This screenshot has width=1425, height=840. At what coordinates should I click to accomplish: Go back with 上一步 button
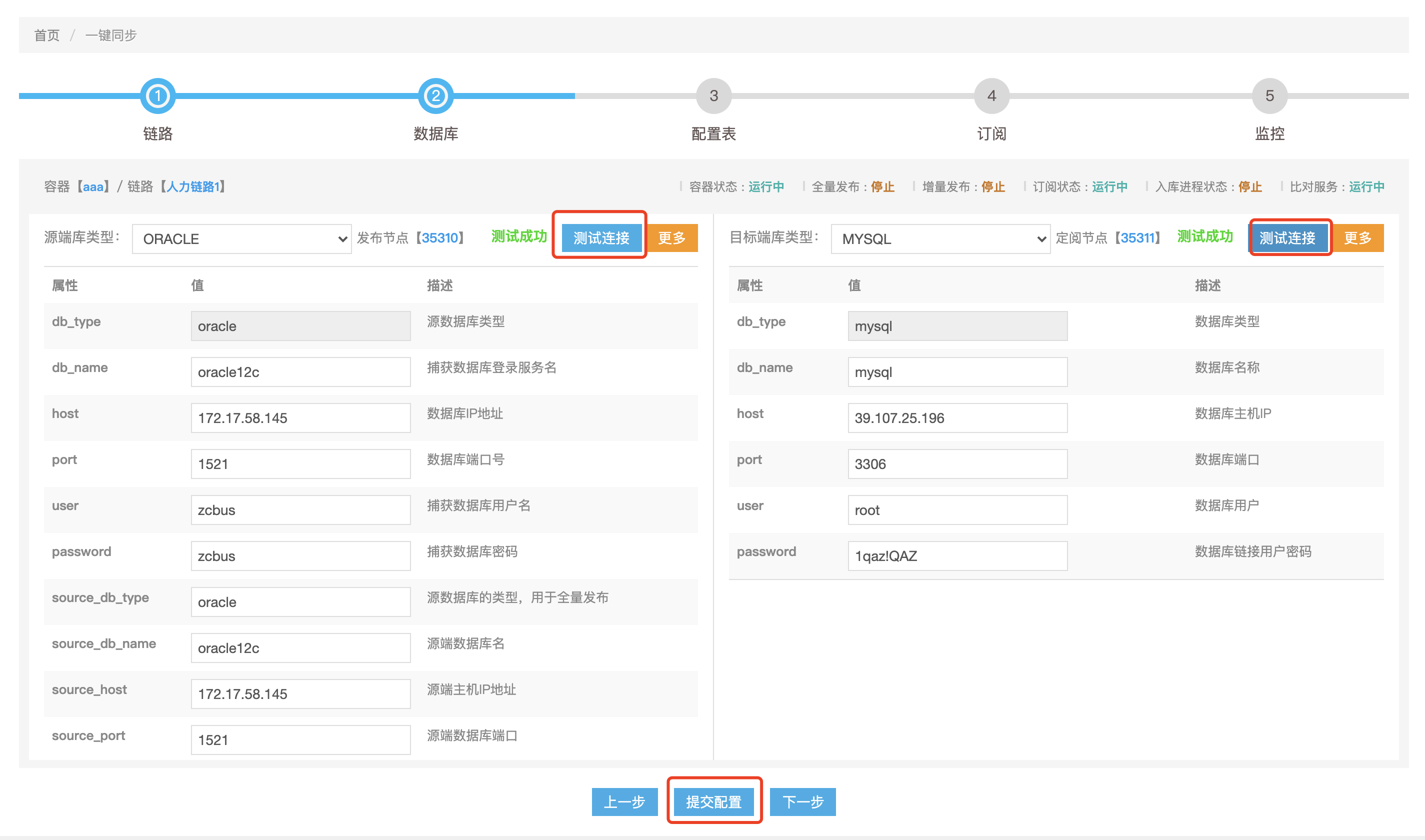[x=624, y=801]
